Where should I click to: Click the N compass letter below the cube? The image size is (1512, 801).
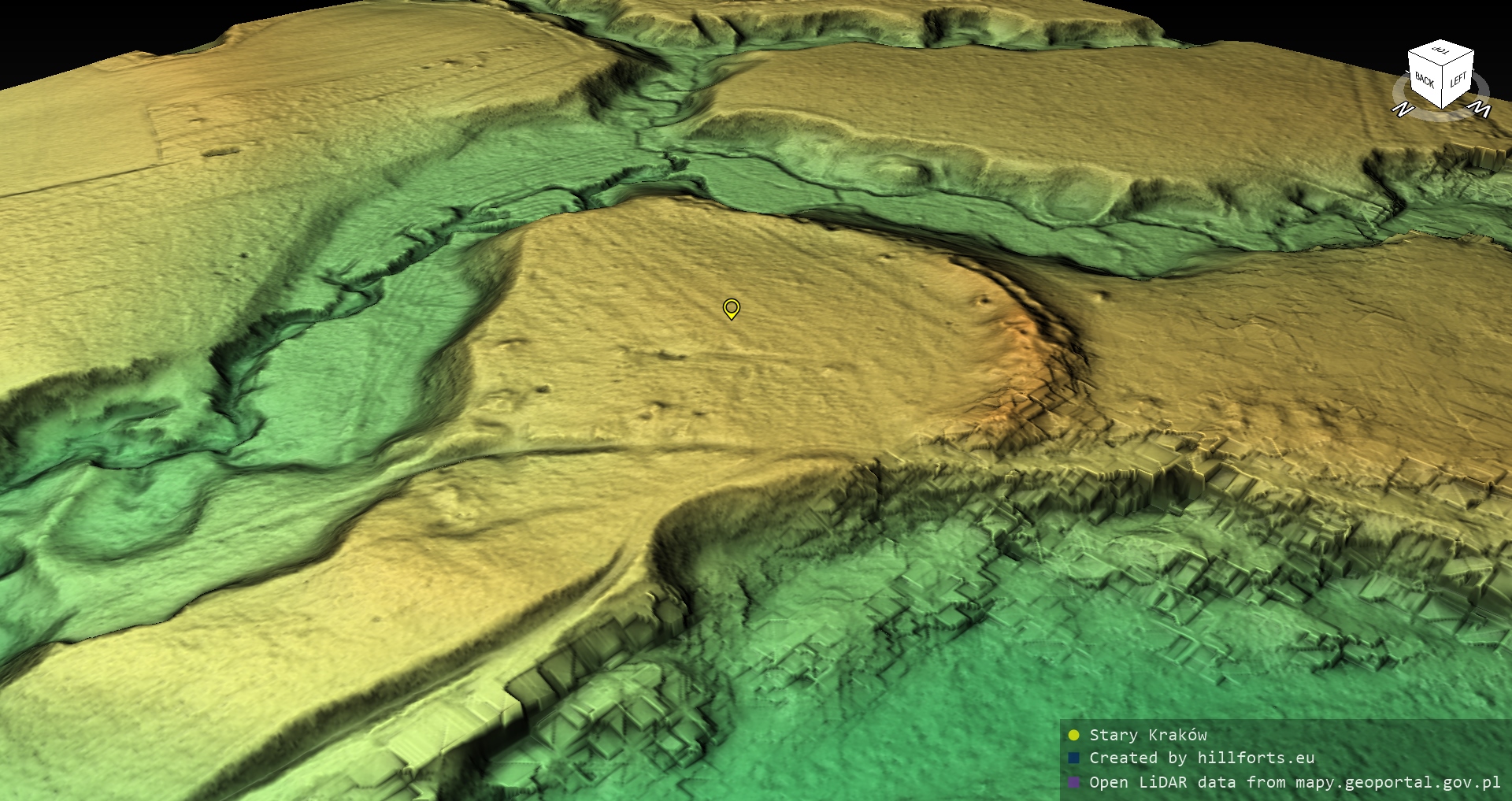pyautogui.click(x=1402, y=109)
